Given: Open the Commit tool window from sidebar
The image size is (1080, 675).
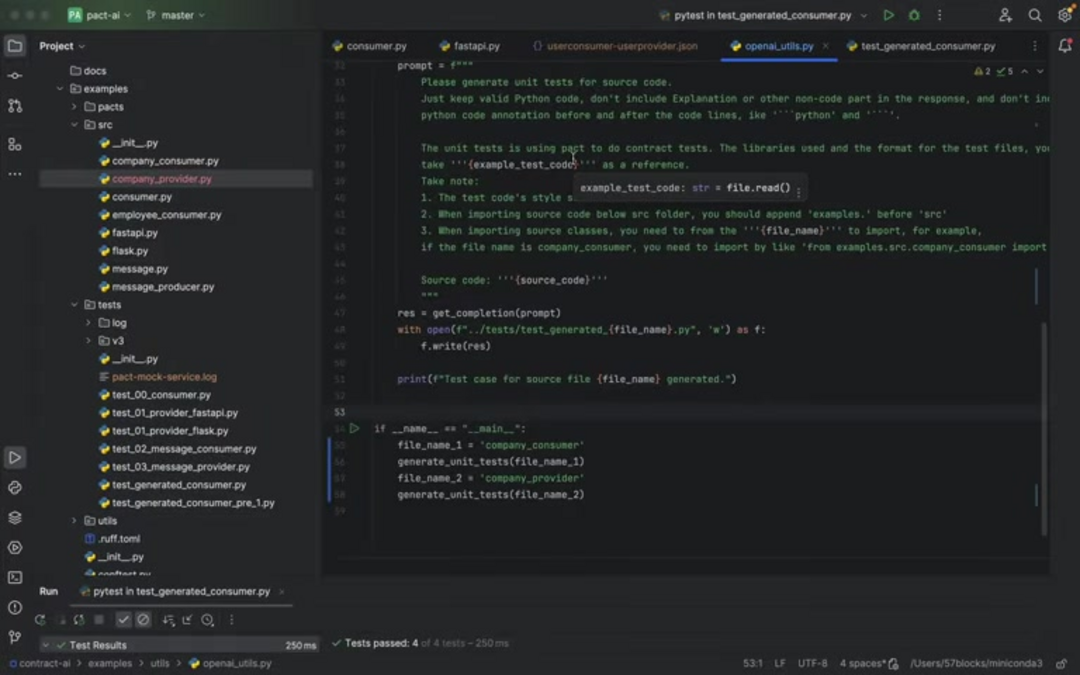Looking at the screenshot, I should 14,76.
